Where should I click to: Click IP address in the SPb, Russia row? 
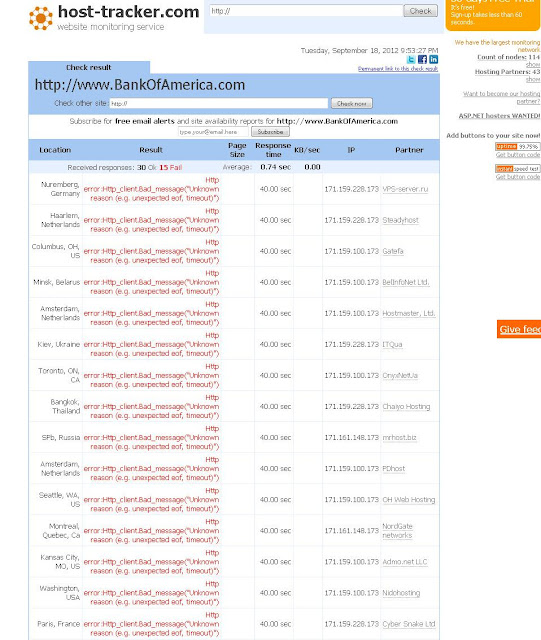pos(352,438)
